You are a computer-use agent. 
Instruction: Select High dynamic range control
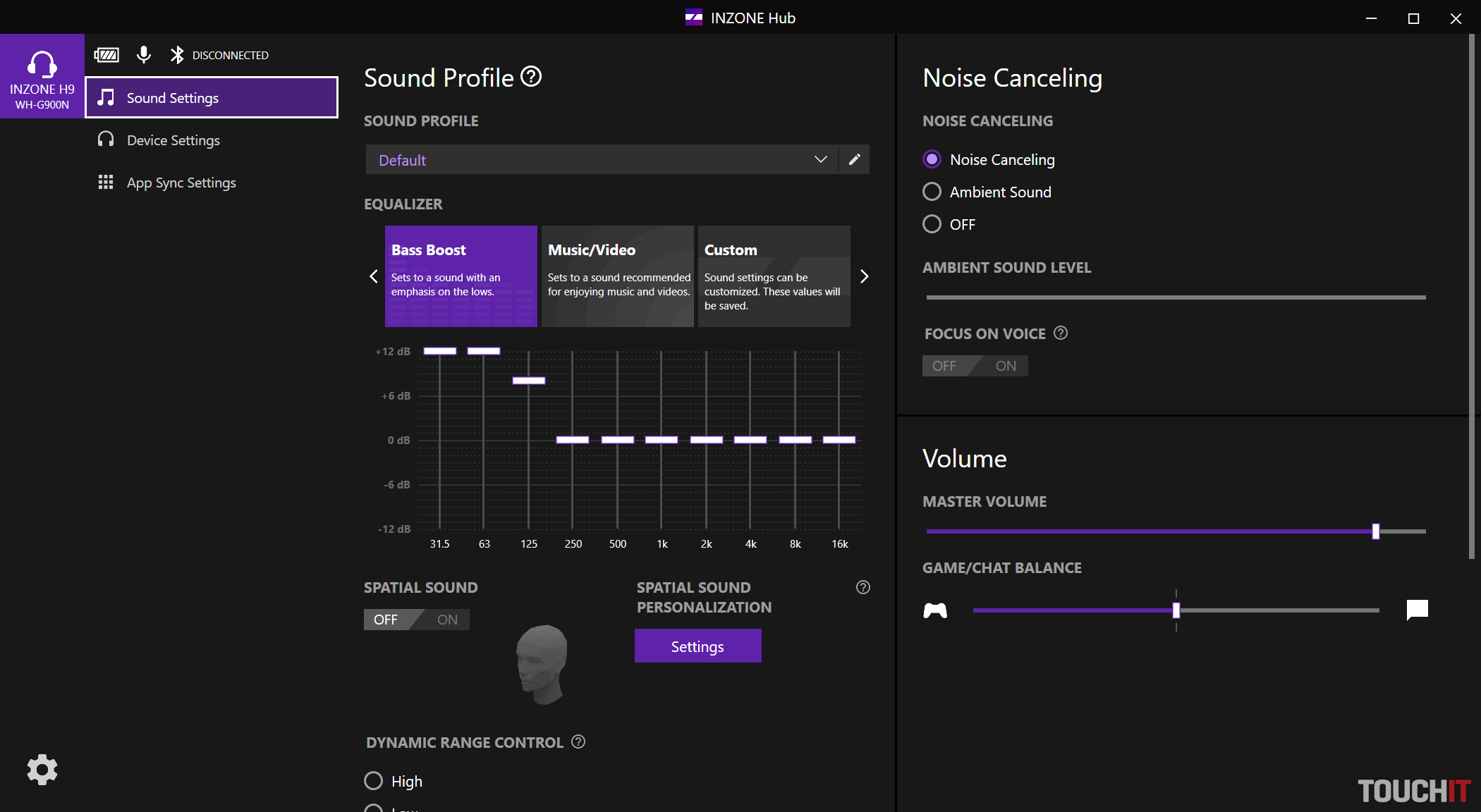373,781
